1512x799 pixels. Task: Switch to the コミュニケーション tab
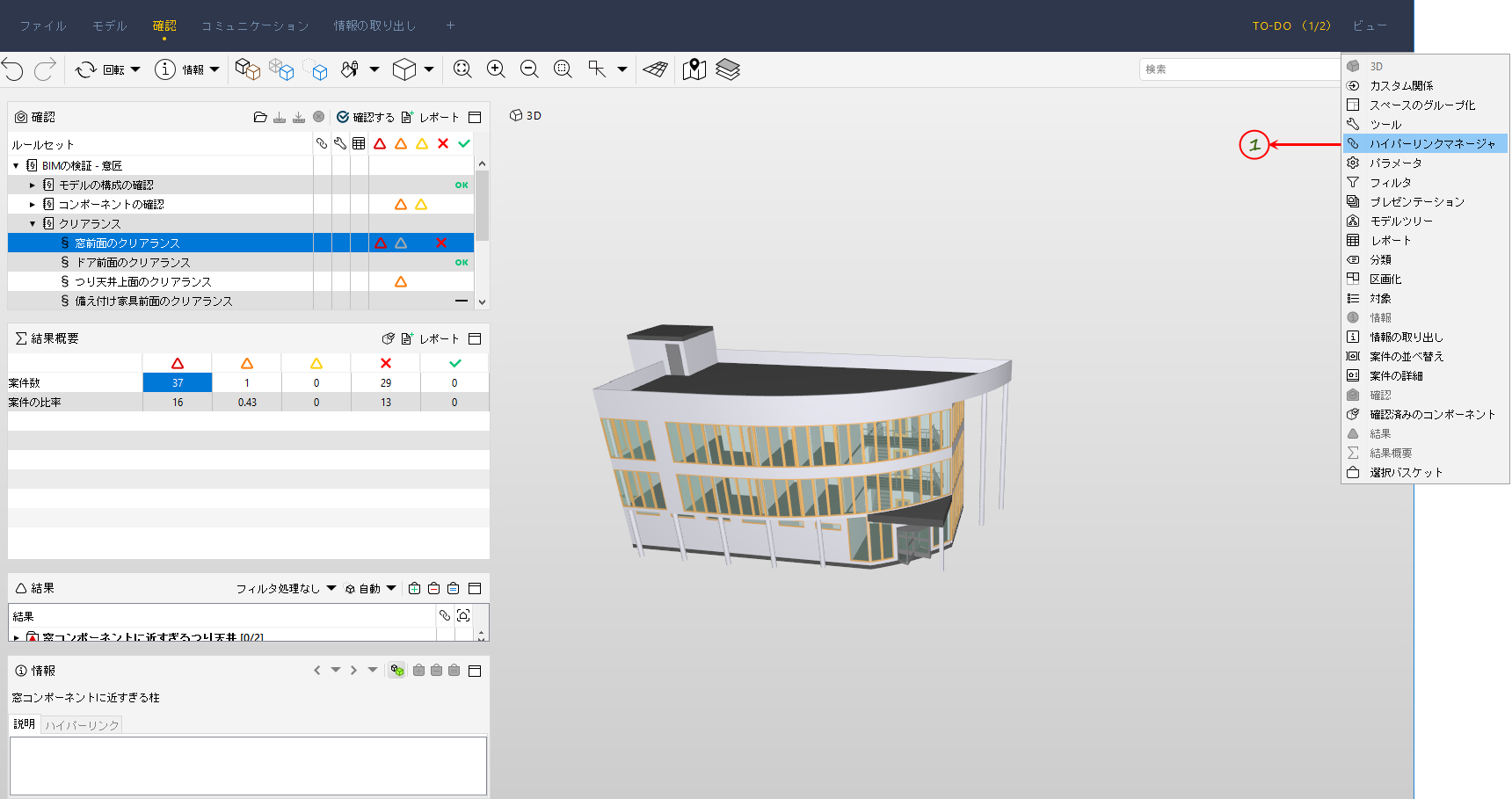pos(255,25)
